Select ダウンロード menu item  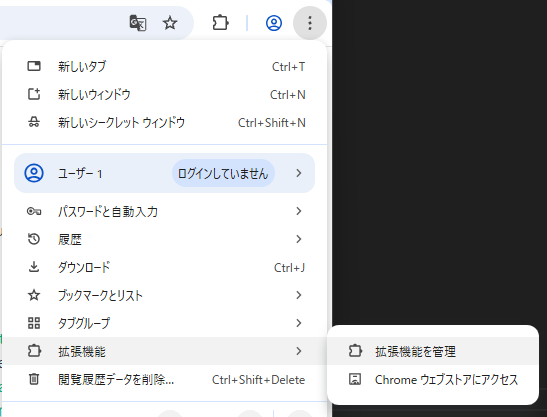pos(165,267)
